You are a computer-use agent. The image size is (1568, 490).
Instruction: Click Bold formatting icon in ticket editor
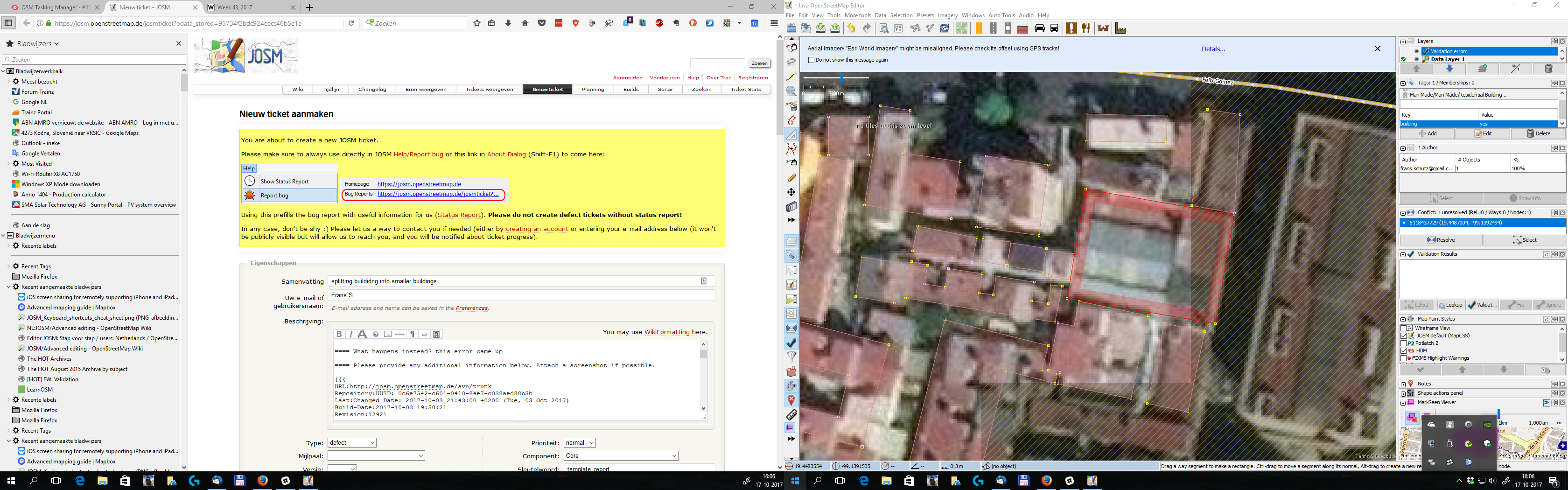339,334
